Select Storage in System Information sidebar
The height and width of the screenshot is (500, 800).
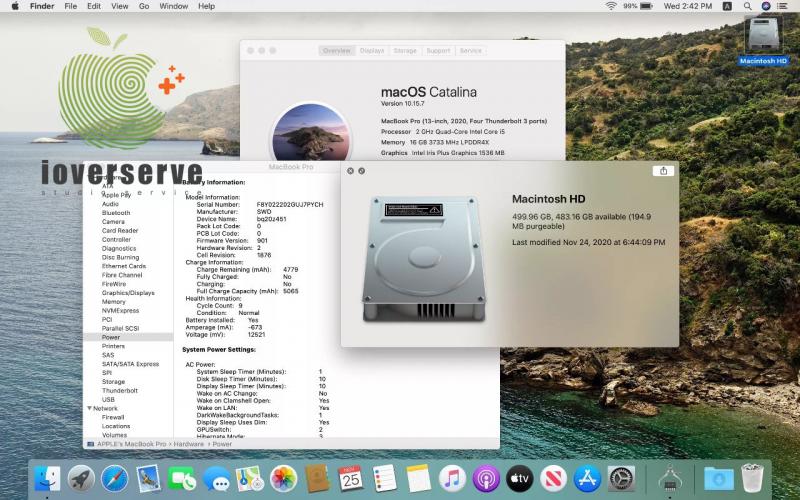(x=113, y=382)
